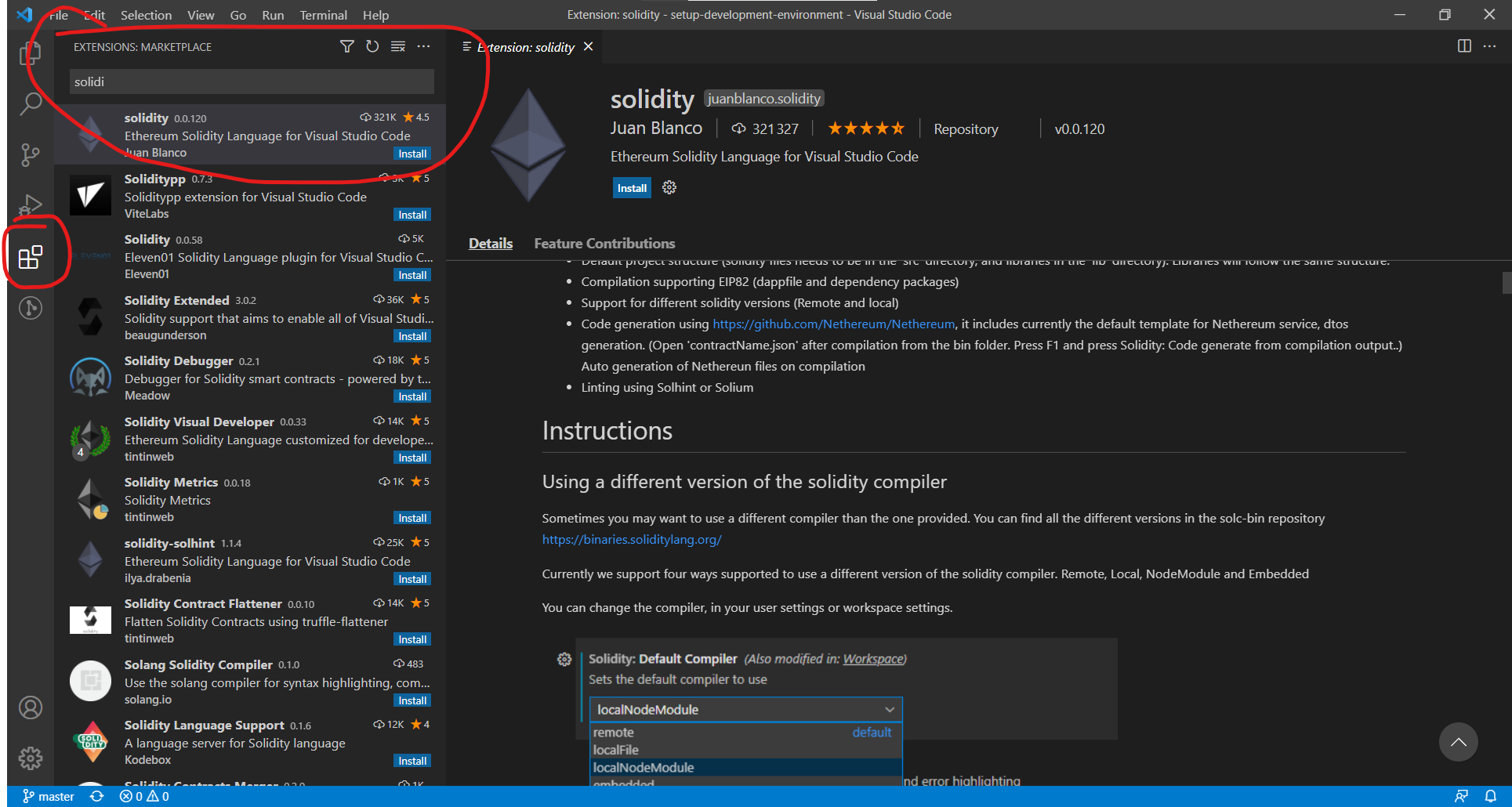This screenshot has height=807, width=1512.
Task: Open the filter extensions menu
Action: (346, 46)
